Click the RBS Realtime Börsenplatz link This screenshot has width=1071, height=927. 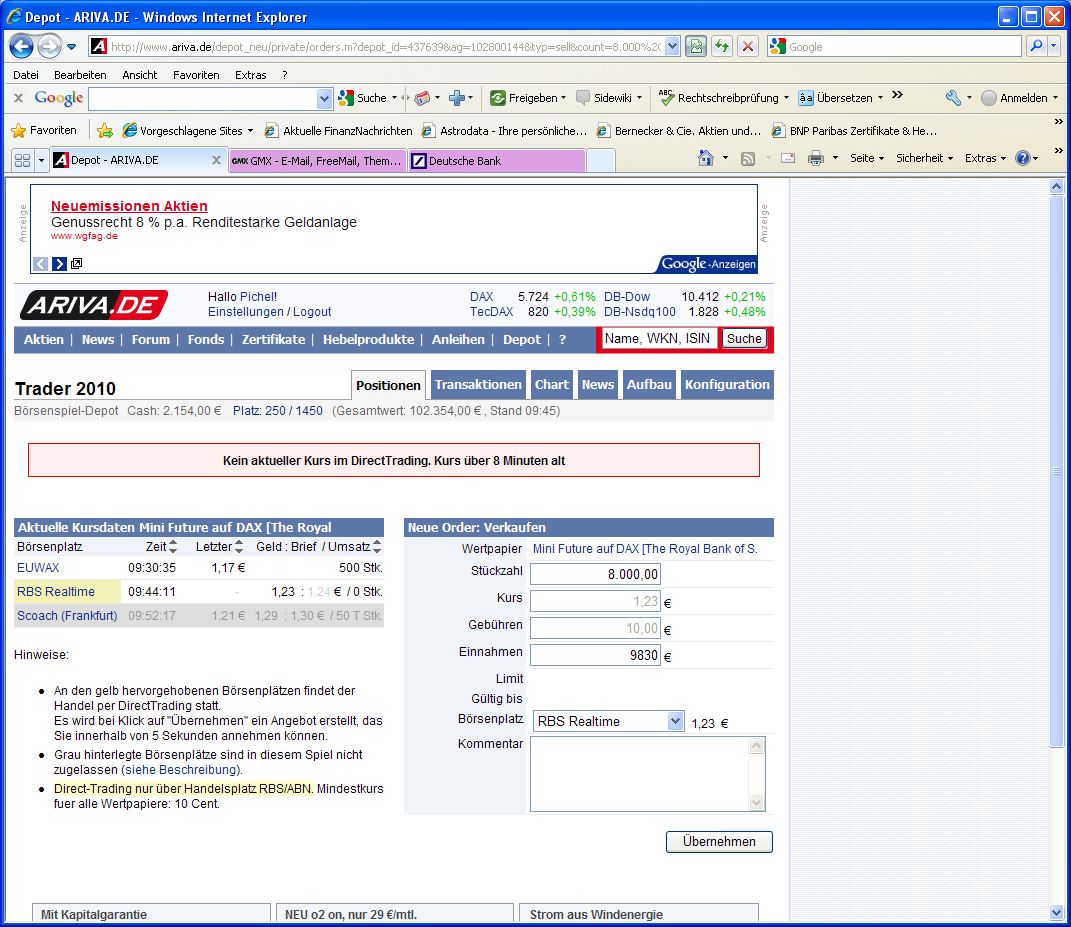[x=56, y=592]
